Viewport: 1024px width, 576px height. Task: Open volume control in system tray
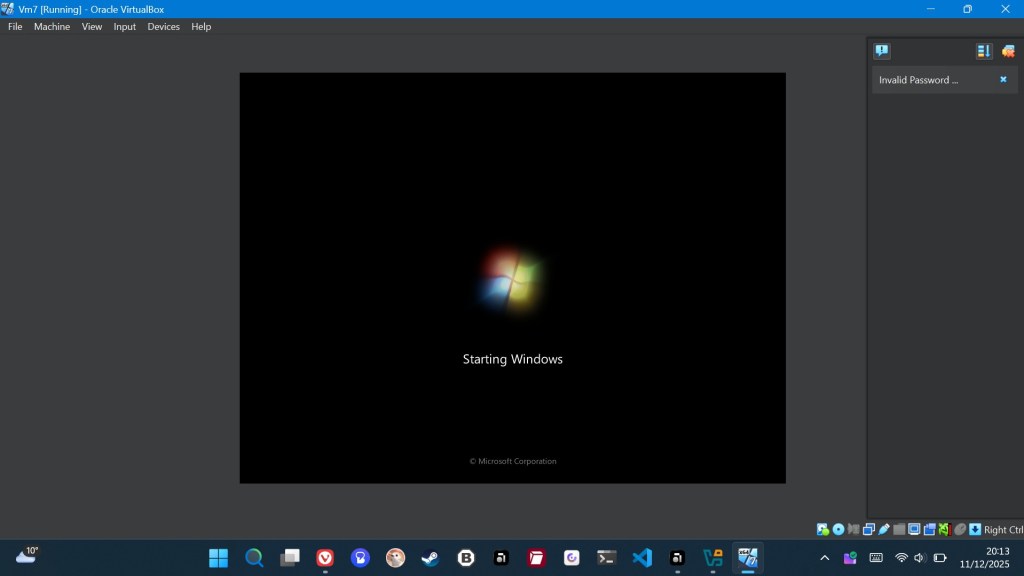tap(920, 558)
